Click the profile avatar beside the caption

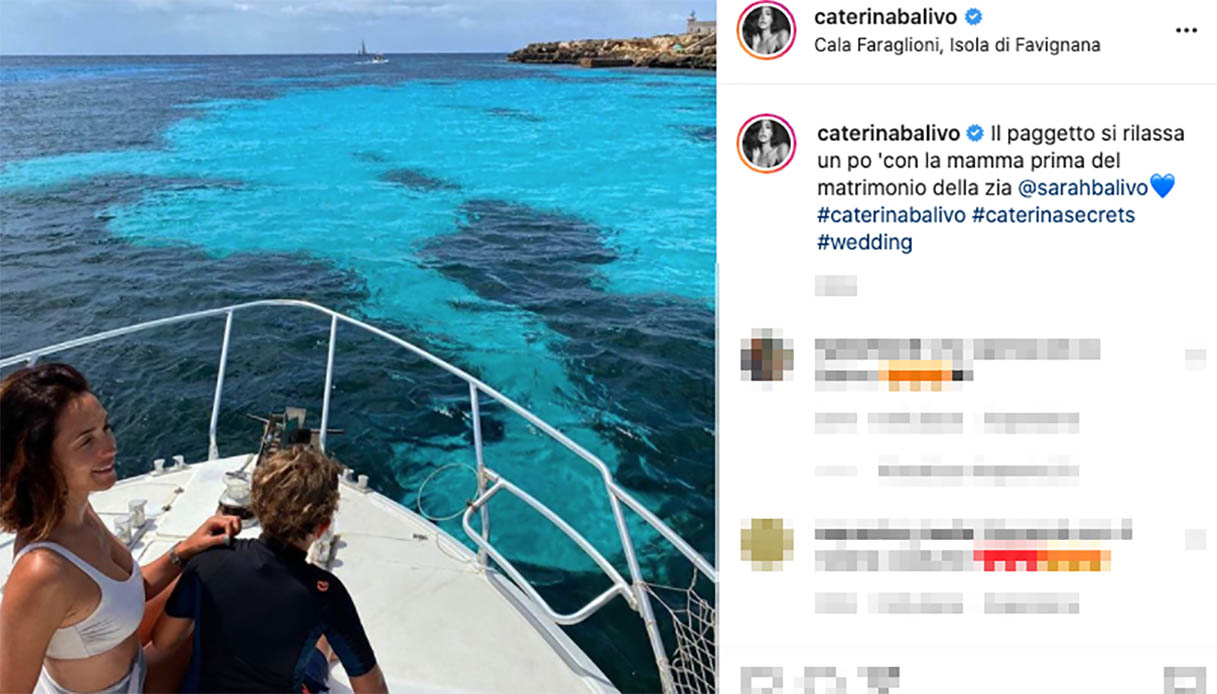[x=766, y=143]
